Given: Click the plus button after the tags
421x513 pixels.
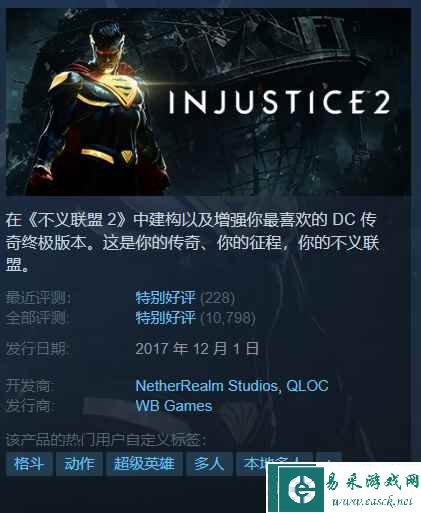Looking at the screenshot, I should [329, 459].
